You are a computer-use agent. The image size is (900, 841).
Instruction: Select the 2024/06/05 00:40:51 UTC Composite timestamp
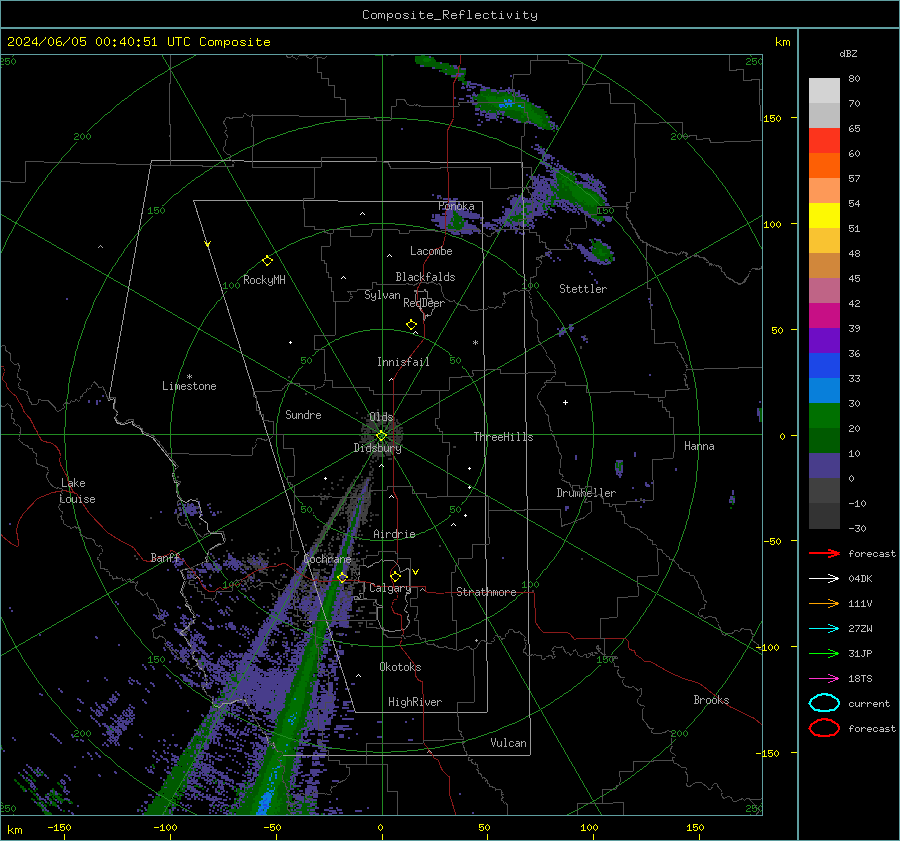click(138, 42)
